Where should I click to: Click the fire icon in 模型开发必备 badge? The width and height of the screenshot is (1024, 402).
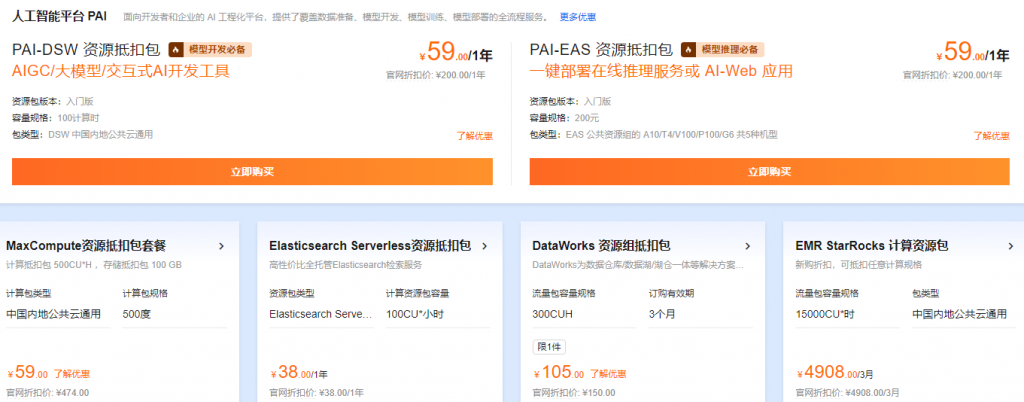(x=176, y=49)
